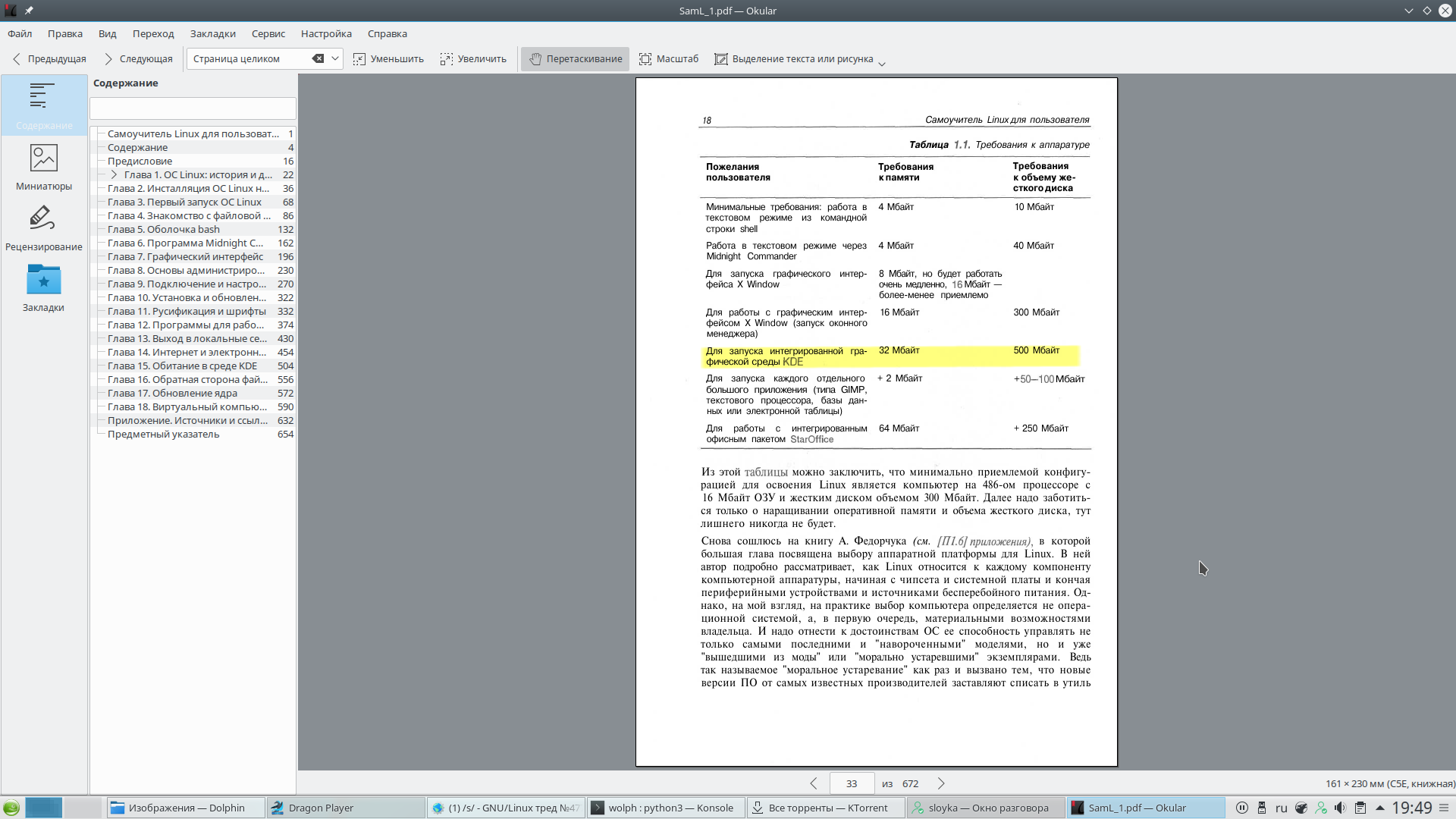Screen dimensions: 1456x819
Task: Open the volume control tray icon
Action: [x=1341, y=808]
